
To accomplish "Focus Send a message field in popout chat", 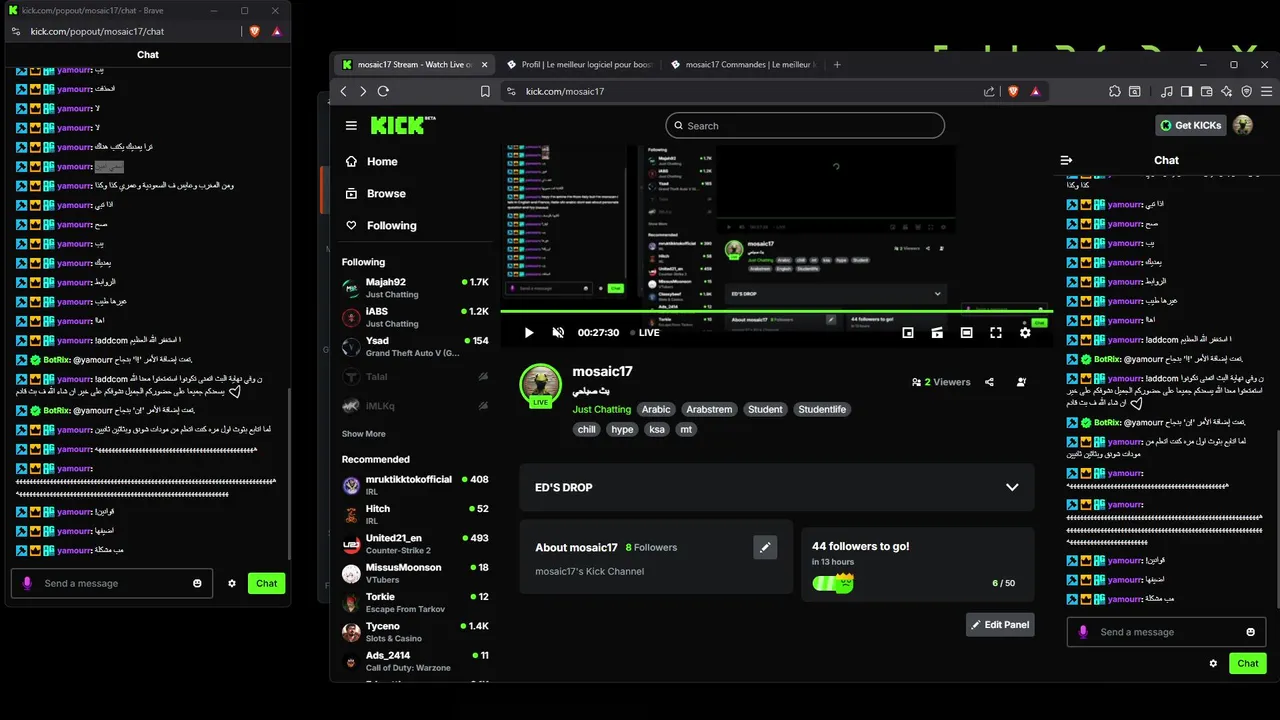I will (111, 583).
